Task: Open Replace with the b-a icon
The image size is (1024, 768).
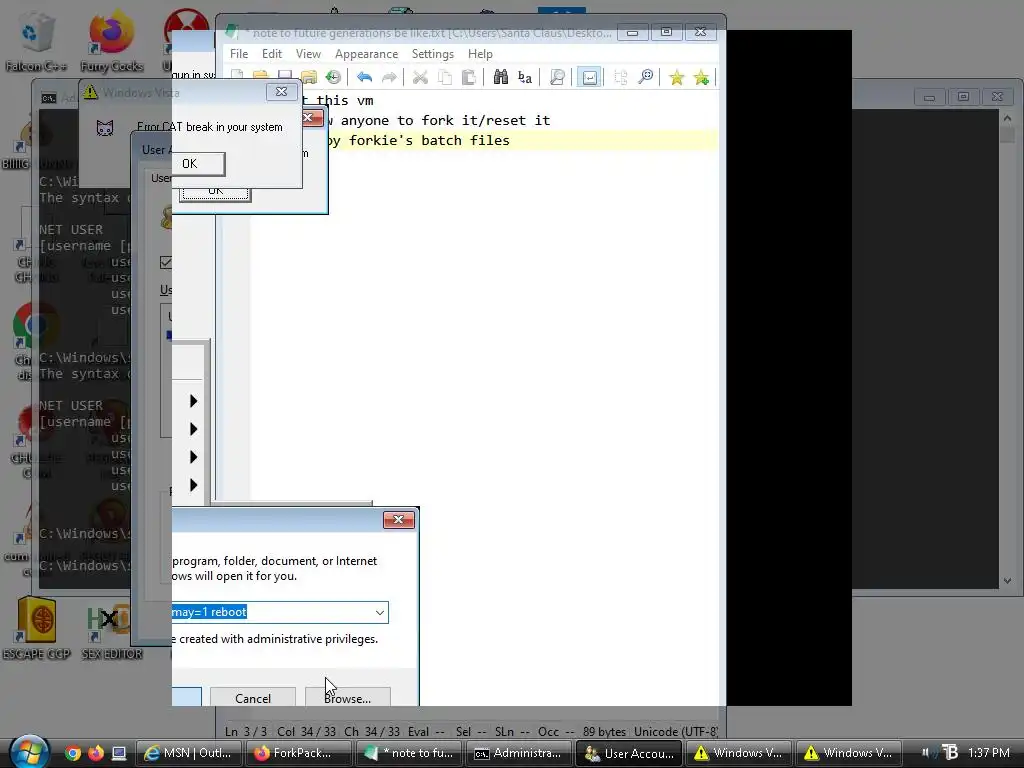Action: [x=524, y=77]
